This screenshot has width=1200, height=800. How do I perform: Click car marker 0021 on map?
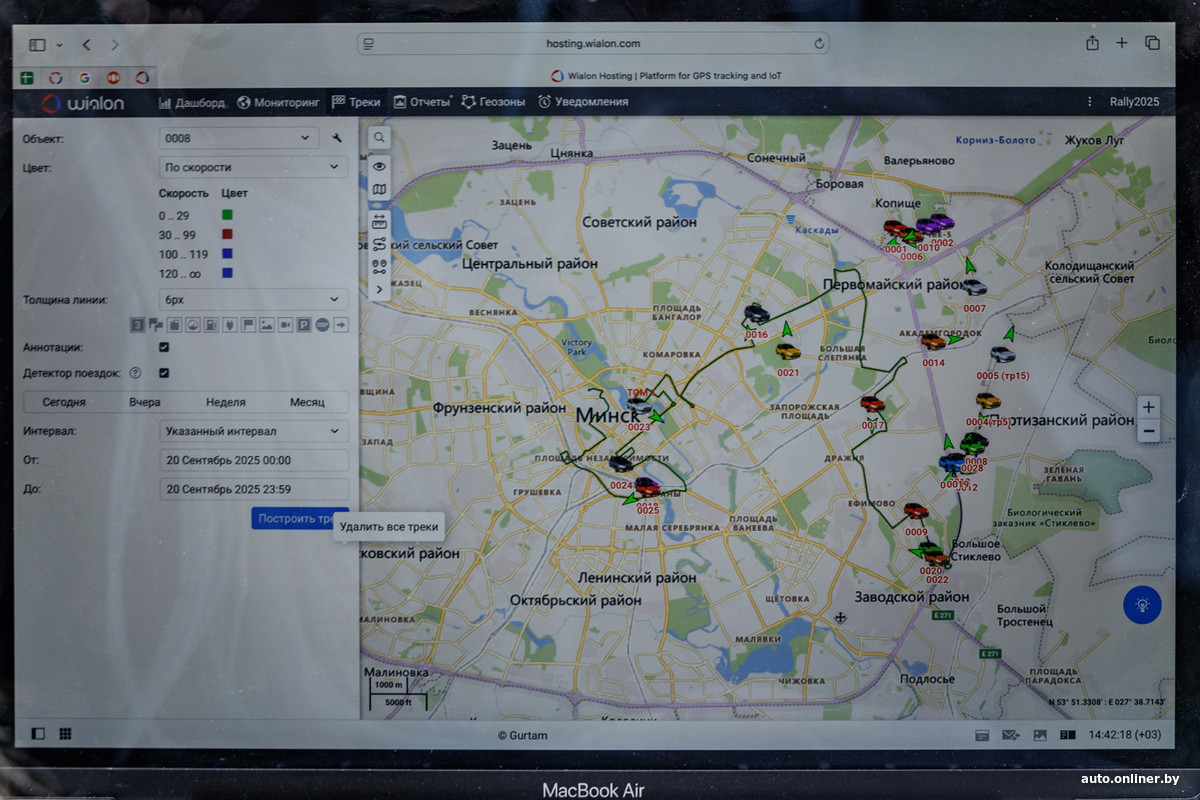(788, 352)
